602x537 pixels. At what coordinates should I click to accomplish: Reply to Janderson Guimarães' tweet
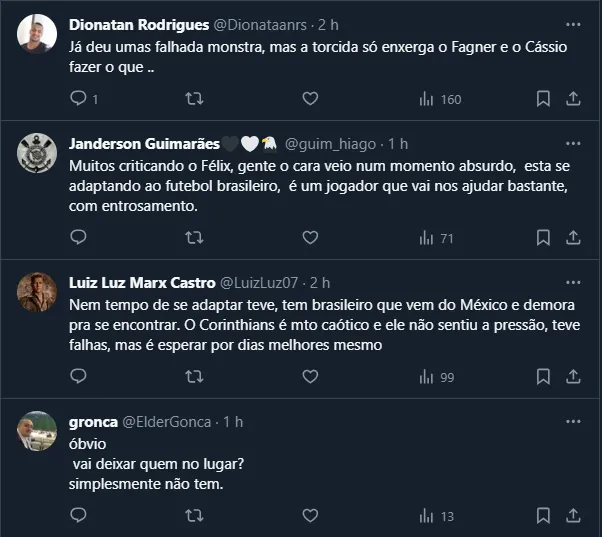click(x=79, y=238)
